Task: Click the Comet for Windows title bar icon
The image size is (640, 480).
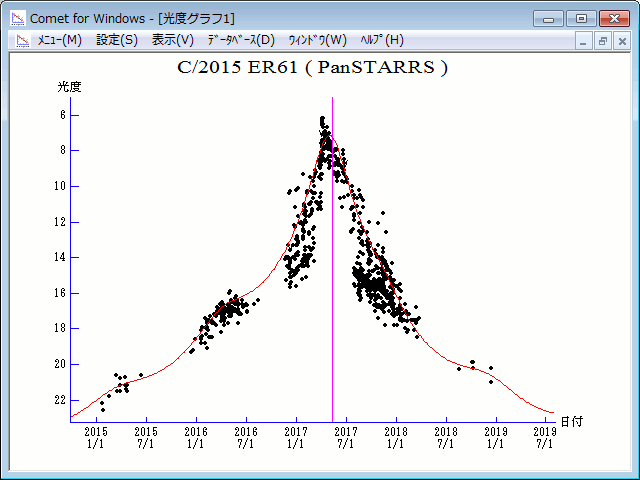Action: pyautogui.click(x=18, y=18)
